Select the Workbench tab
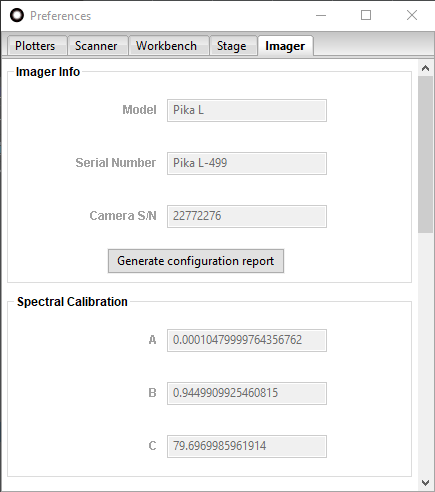435x492 pixels. coord(166,46)
